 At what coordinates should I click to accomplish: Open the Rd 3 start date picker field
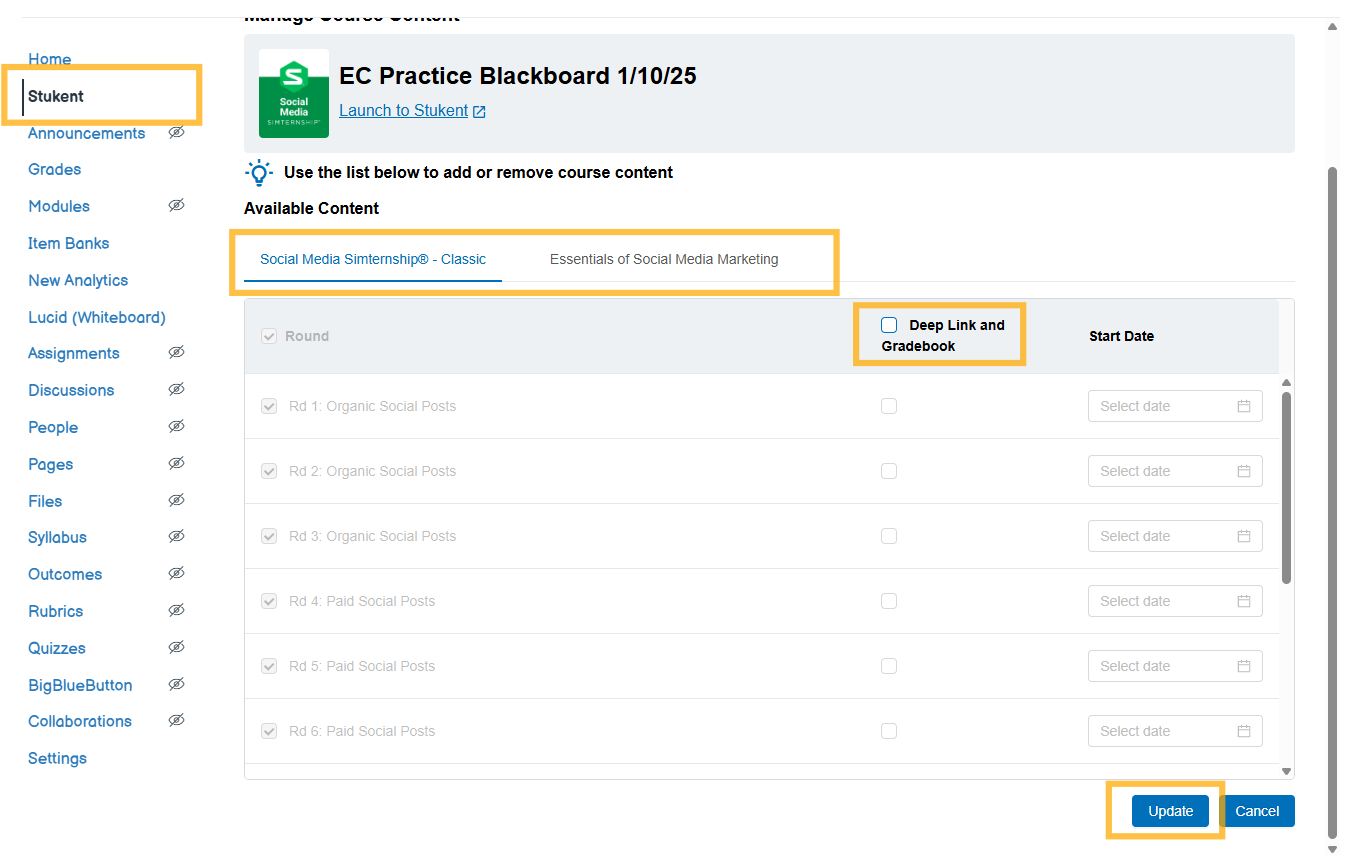[x=1175, y=536]
